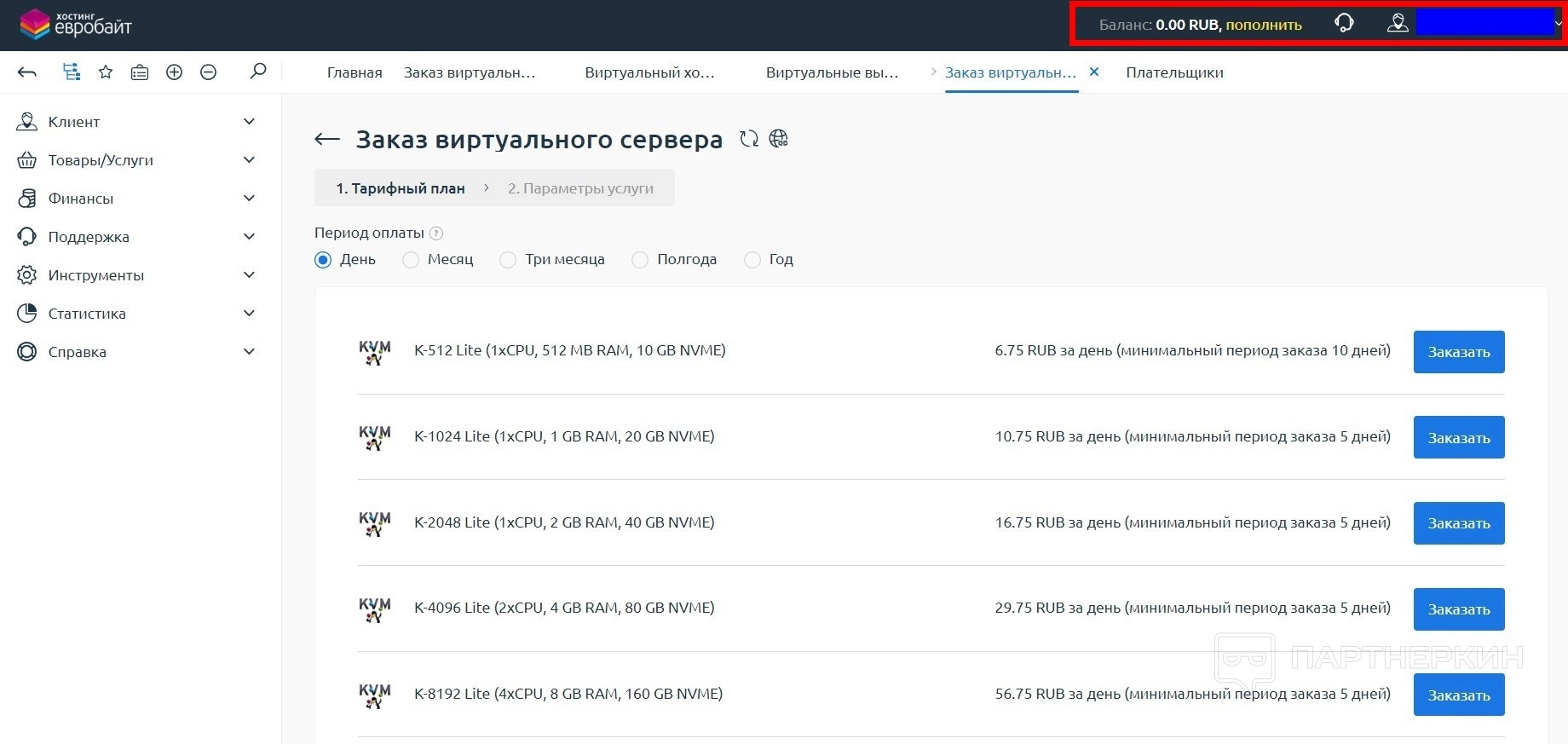Switch to the Плательщики tab
This screenshot has width=1568, height=744.
tap(1173, 72)
